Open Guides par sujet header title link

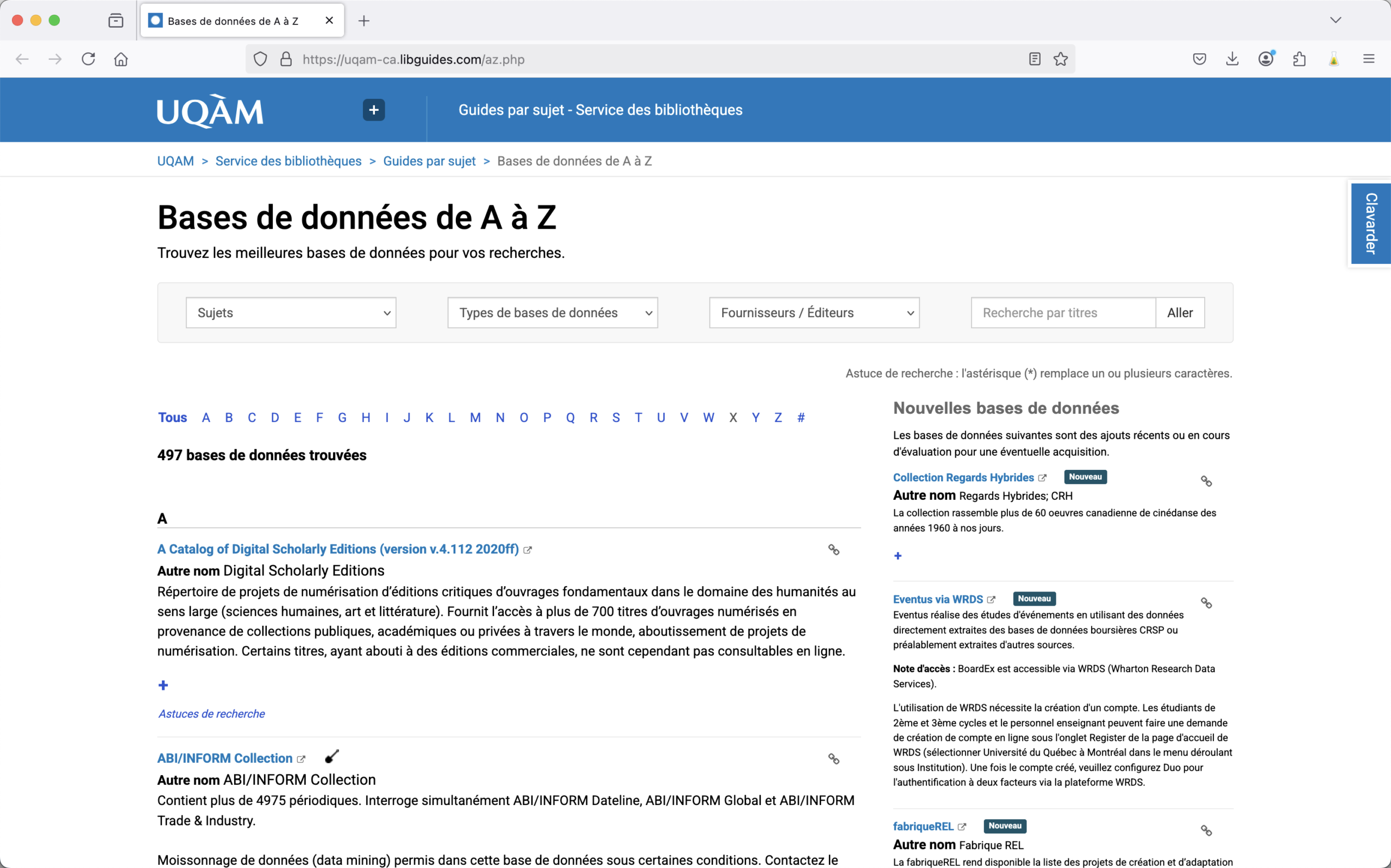(600, 110)
